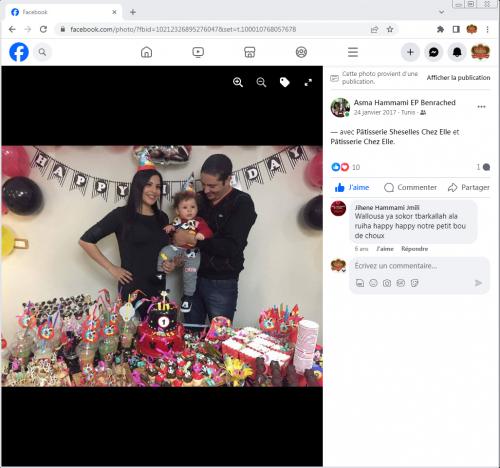Bookmark this page with the star
This screenshot has height=468, width=500.
point(390,29)
